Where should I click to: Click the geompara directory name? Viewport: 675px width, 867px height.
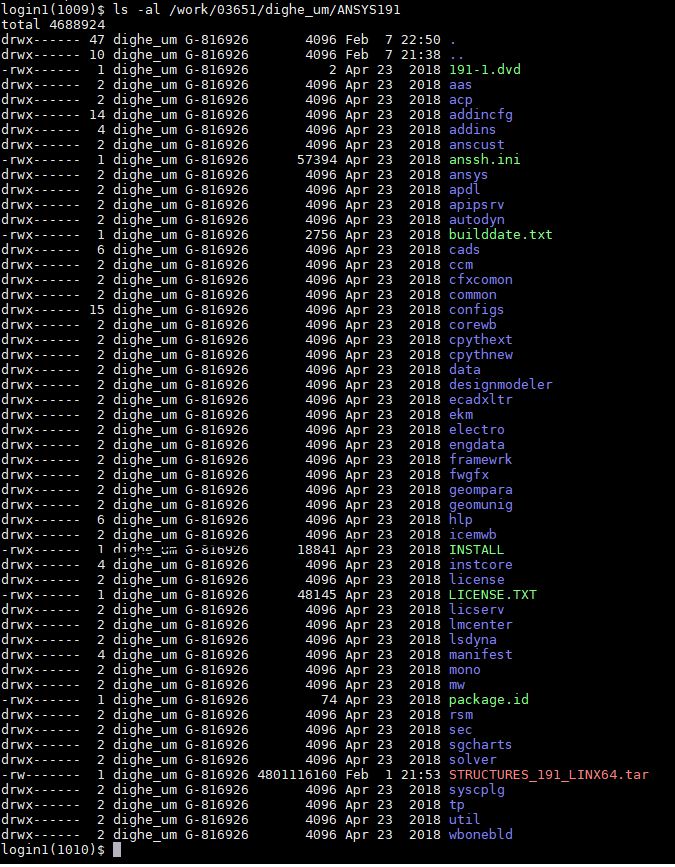(480, 489)
